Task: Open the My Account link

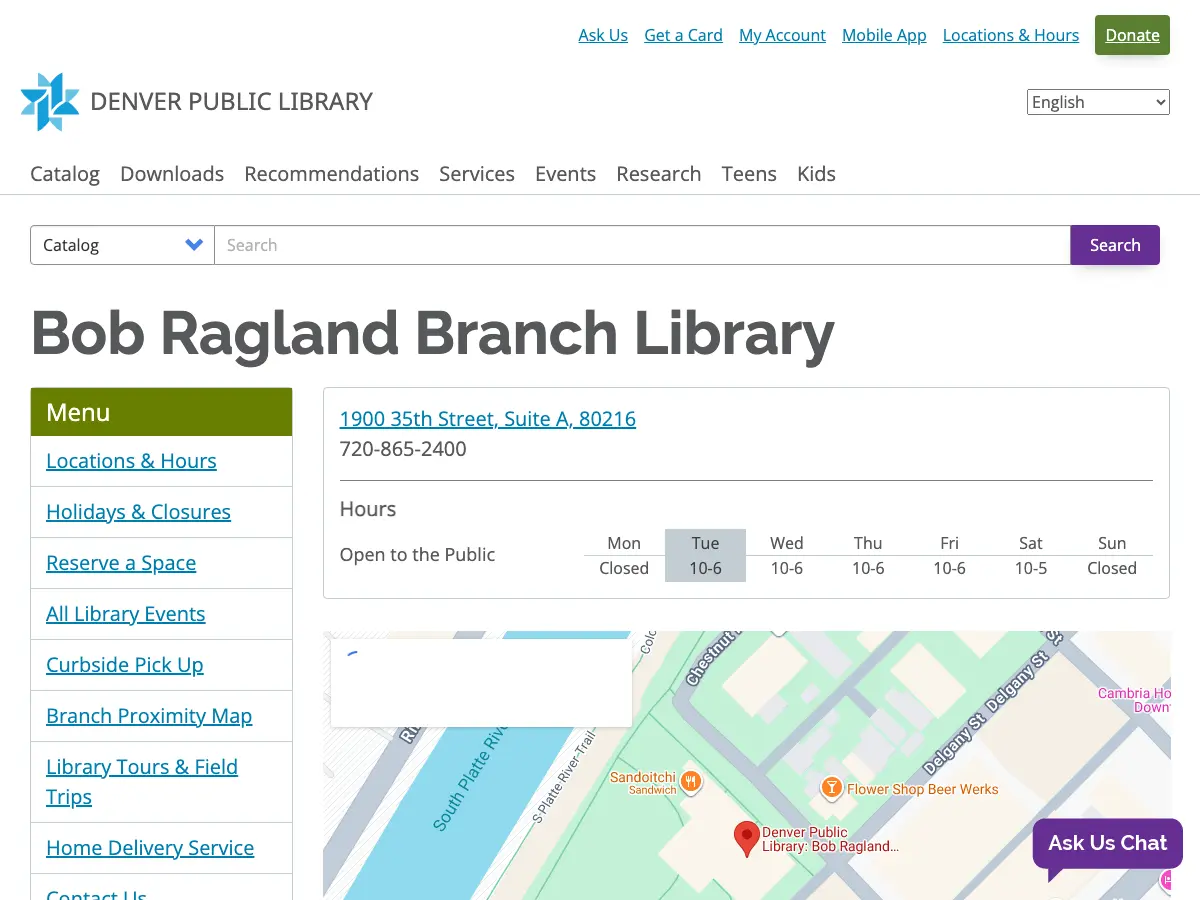Action: (782, 35)
